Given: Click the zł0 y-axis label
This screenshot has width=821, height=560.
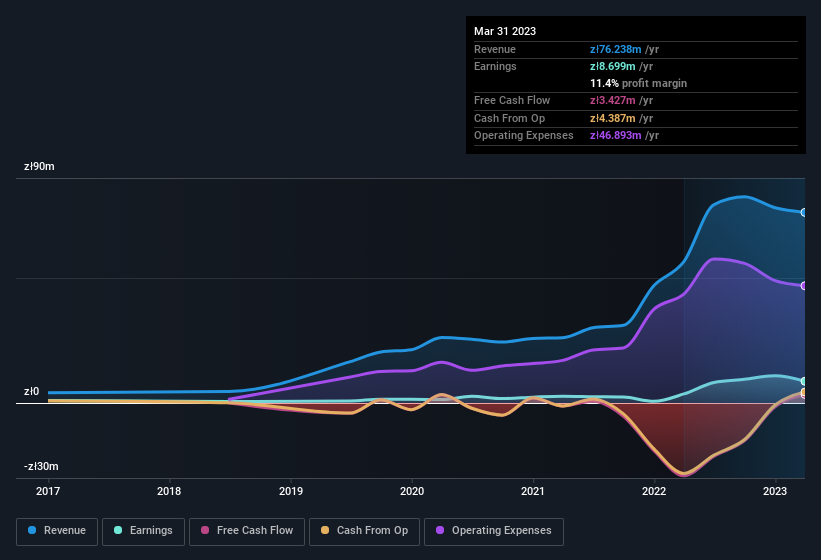Looking at the screenshot, I should pyautogui.click(x=31, y=391).
